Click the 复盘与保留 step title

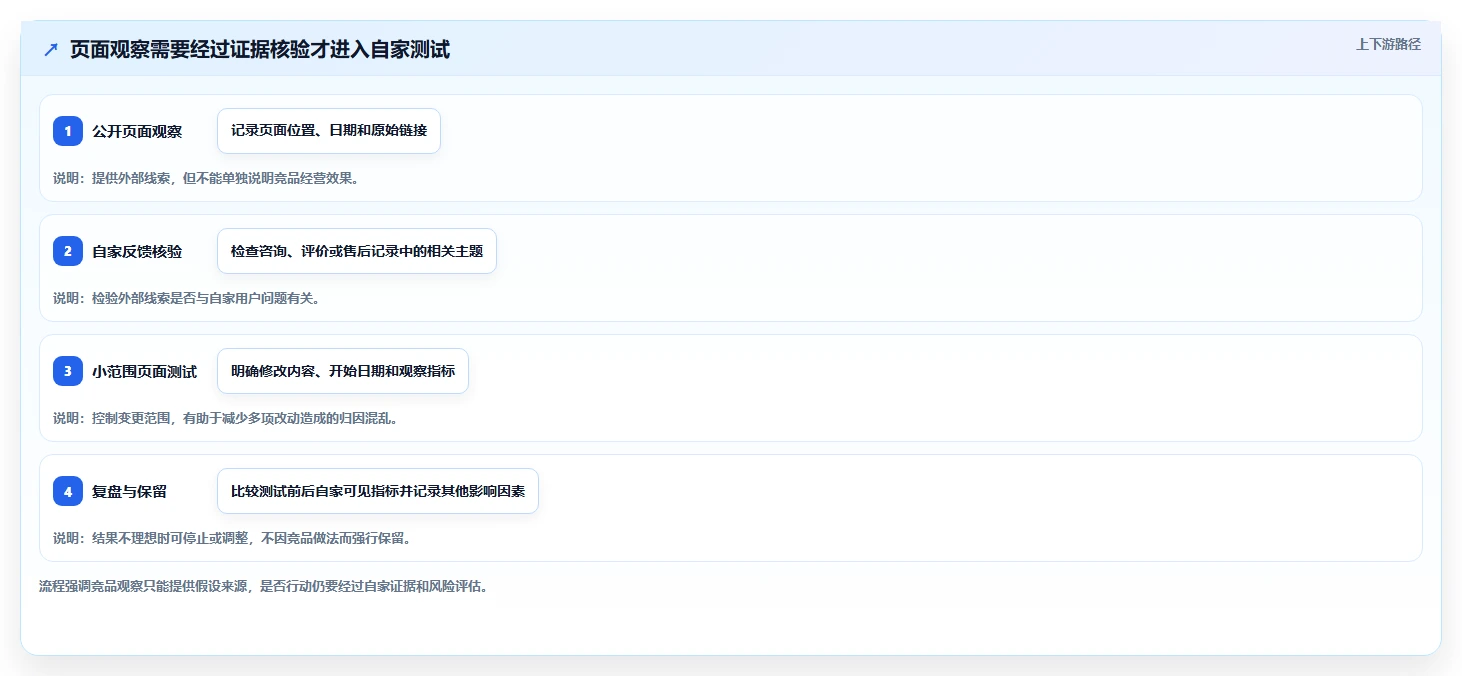(130, 491)
